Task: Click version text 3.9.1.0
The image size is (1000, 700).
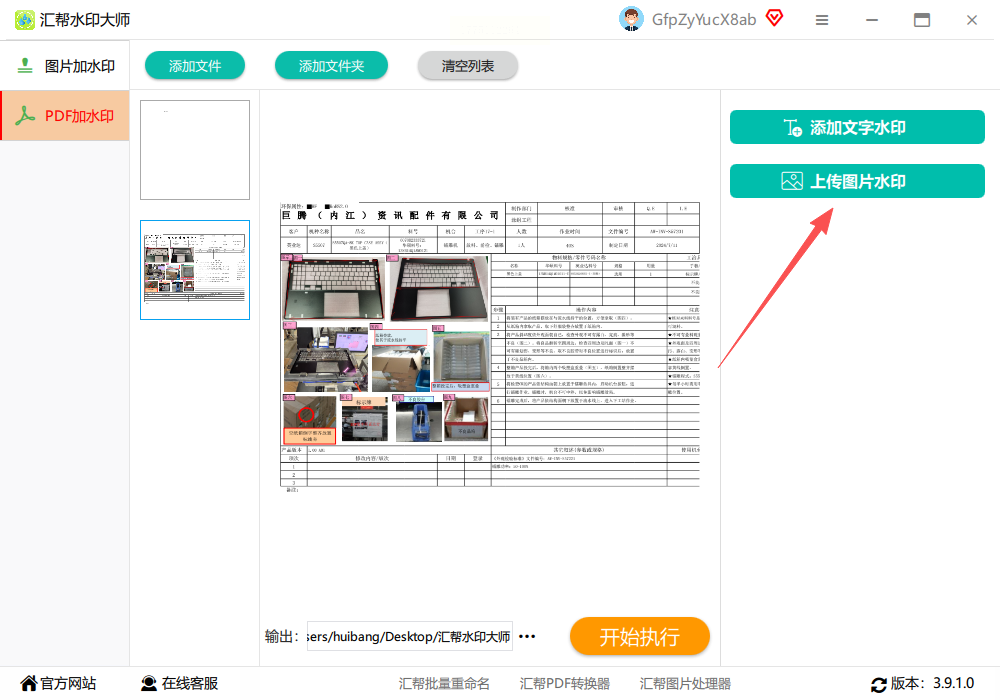Action: [x=953, y=683]
